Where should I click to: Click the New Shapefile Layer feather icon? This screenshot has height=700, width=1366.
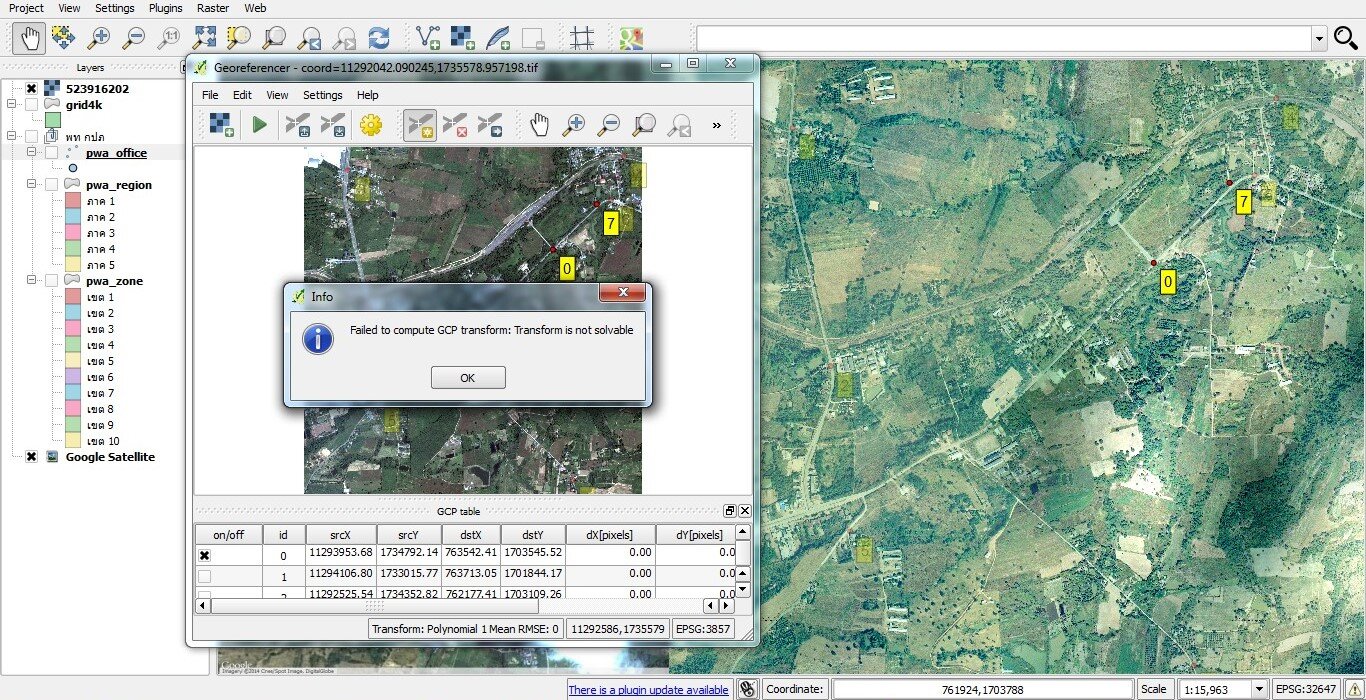[x=498, y=39]
